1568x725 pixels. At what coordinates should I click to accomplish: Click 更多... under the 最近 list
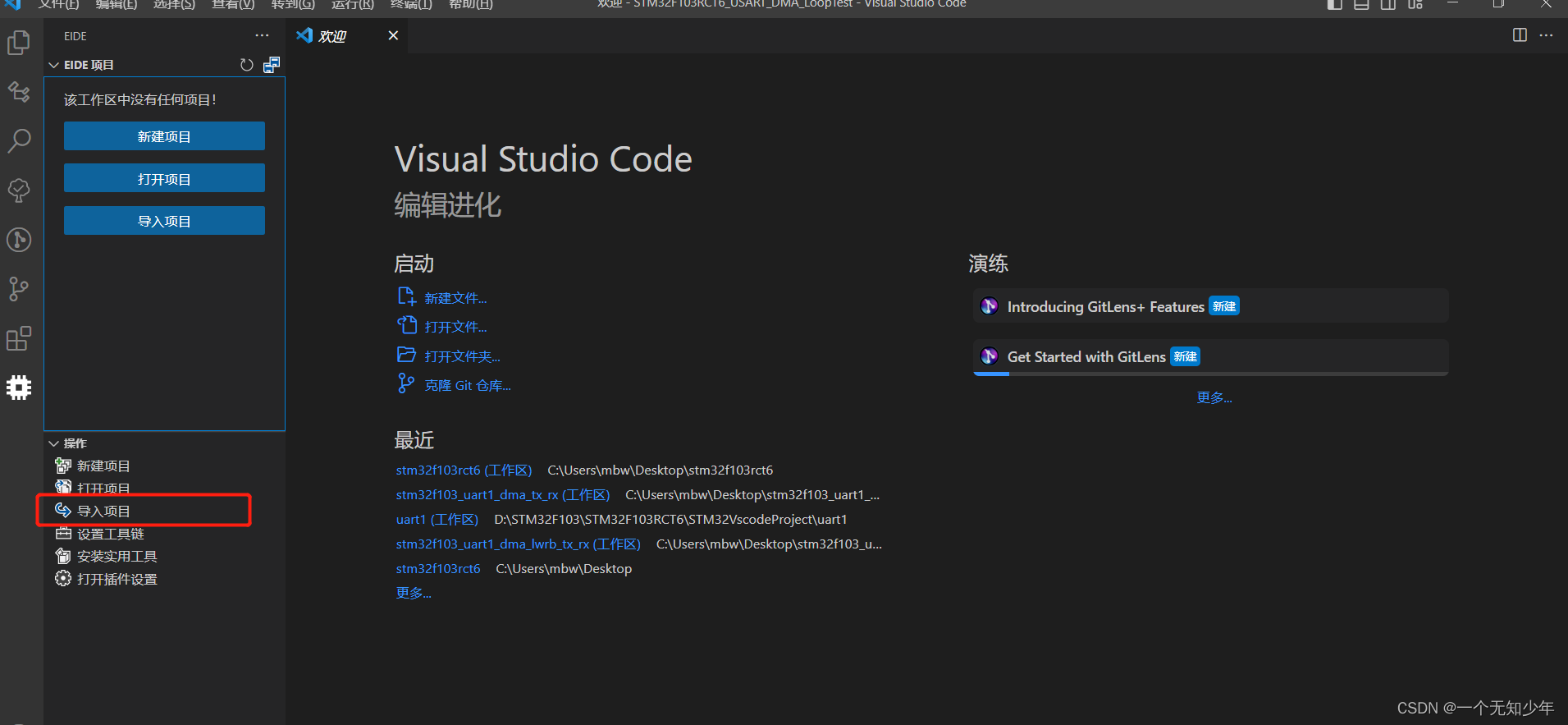[414, 593]
